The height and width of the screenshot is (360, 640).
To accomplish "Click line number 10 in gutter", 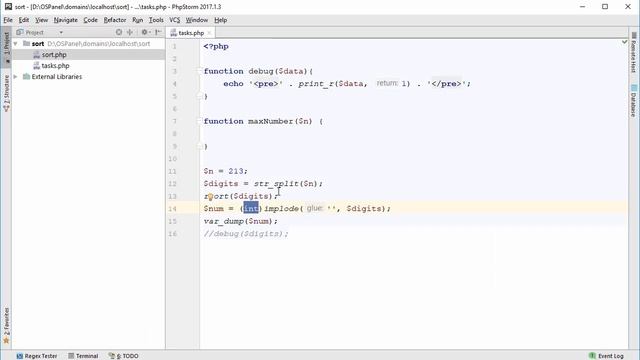I will [x=173, y=159].
